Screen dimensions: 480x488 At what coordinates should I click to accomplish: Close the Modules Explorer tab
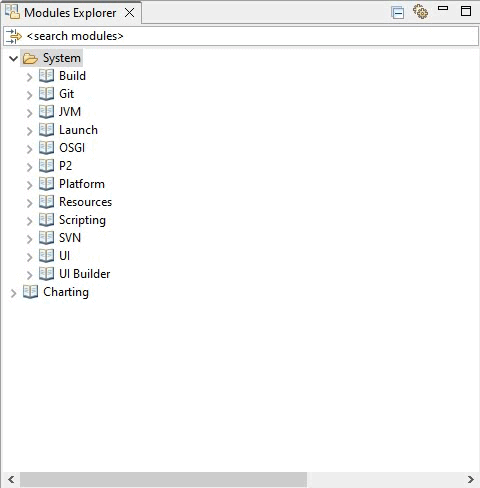(x=129, y=13)
